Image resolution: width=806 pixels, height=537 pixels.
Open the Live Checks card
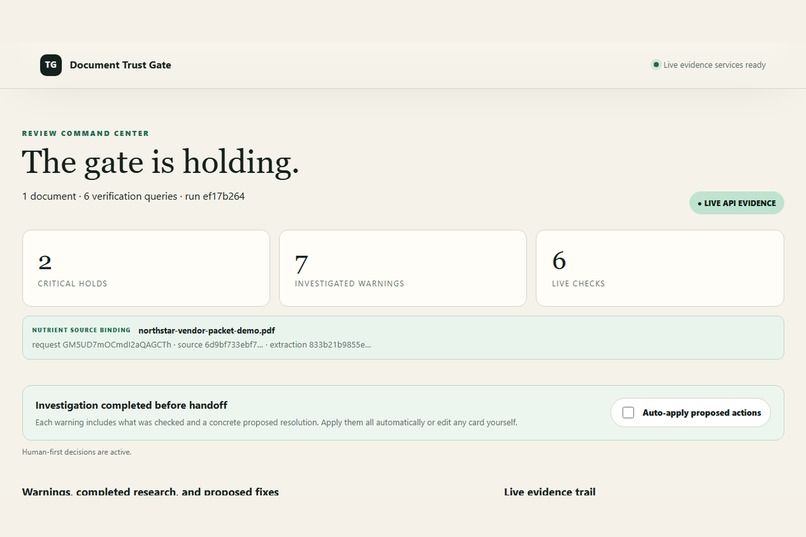(x=660, y=268)
